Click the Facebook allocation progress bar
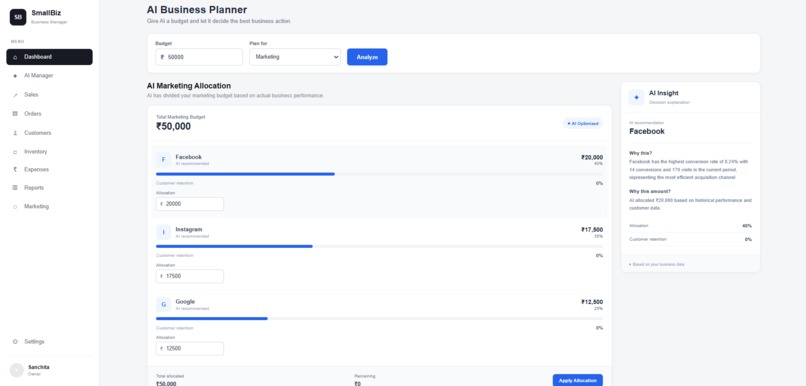Image resolution: width=806 pixels, height=386 pixels. [379, 174]
